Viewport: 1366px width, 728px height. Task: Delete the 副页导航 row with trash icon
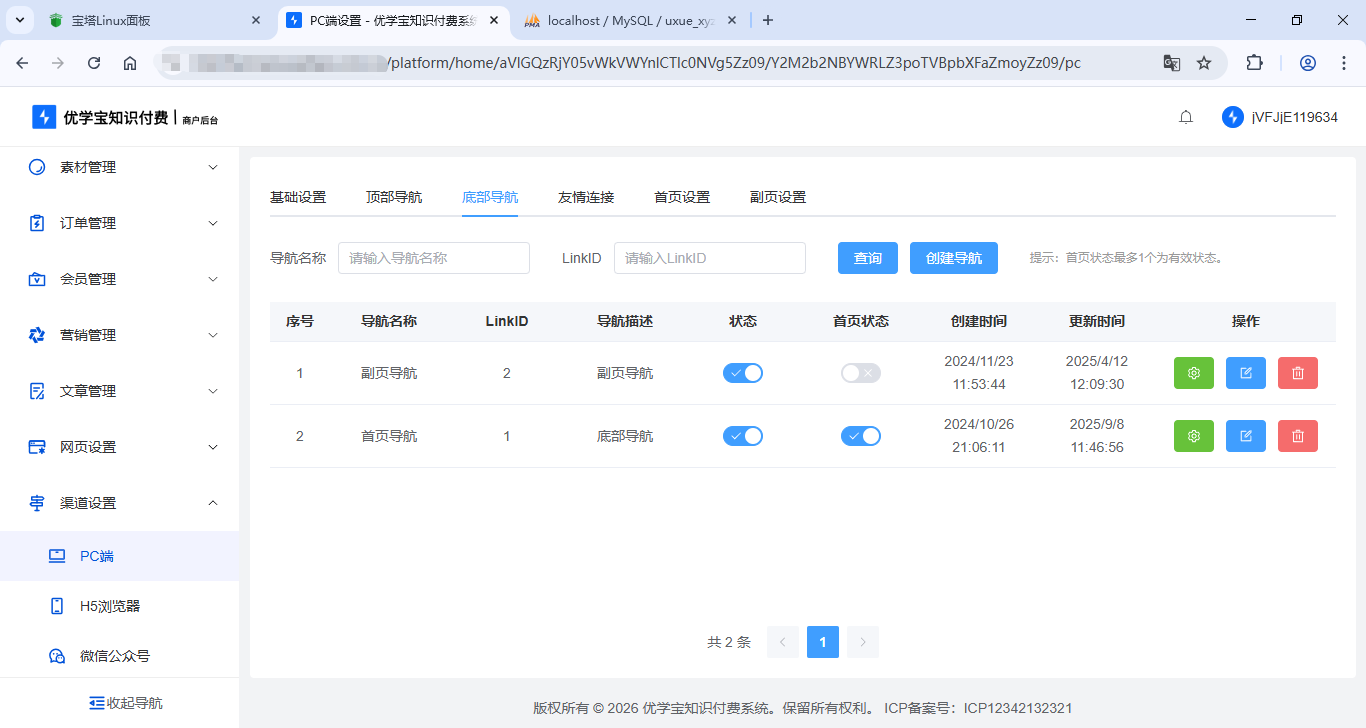(x=1297, y=373)
